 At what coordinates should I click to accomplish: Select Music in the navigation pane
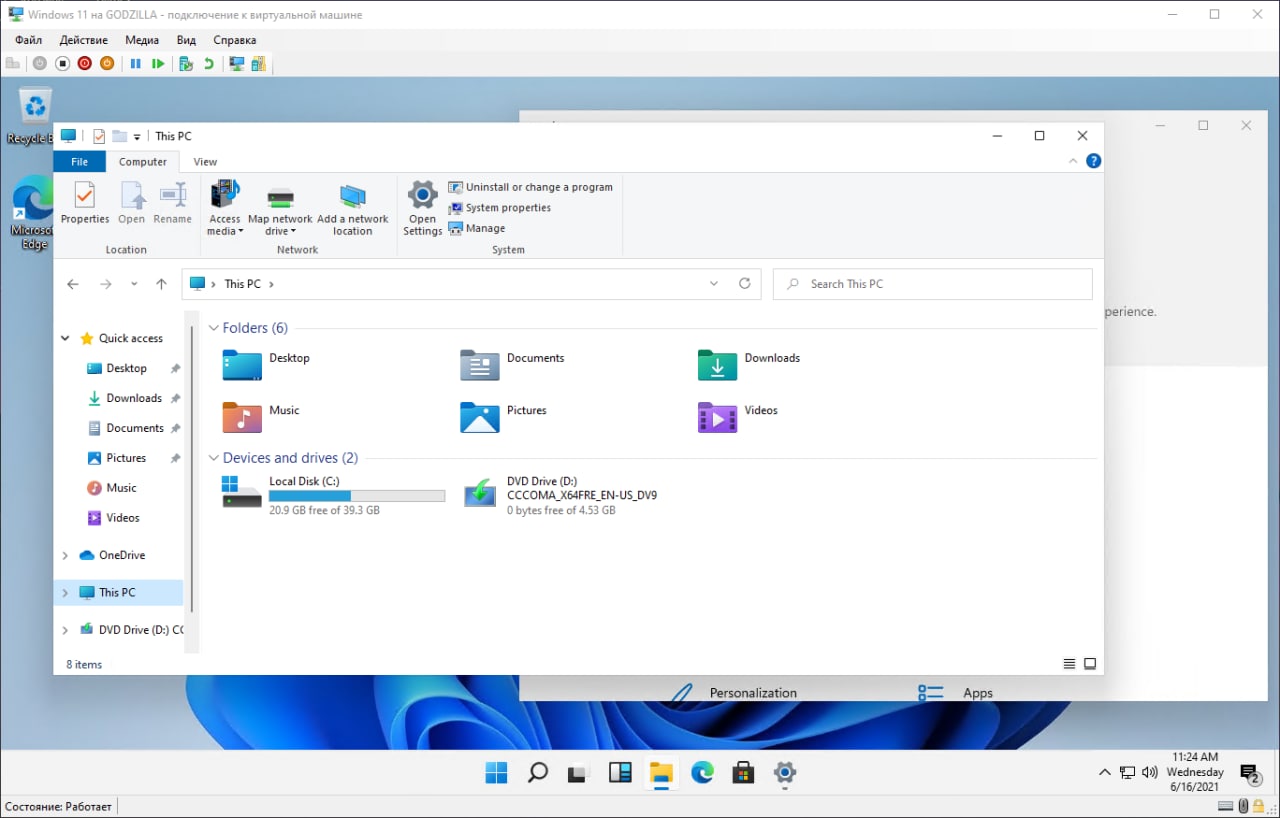click(121, 488)
